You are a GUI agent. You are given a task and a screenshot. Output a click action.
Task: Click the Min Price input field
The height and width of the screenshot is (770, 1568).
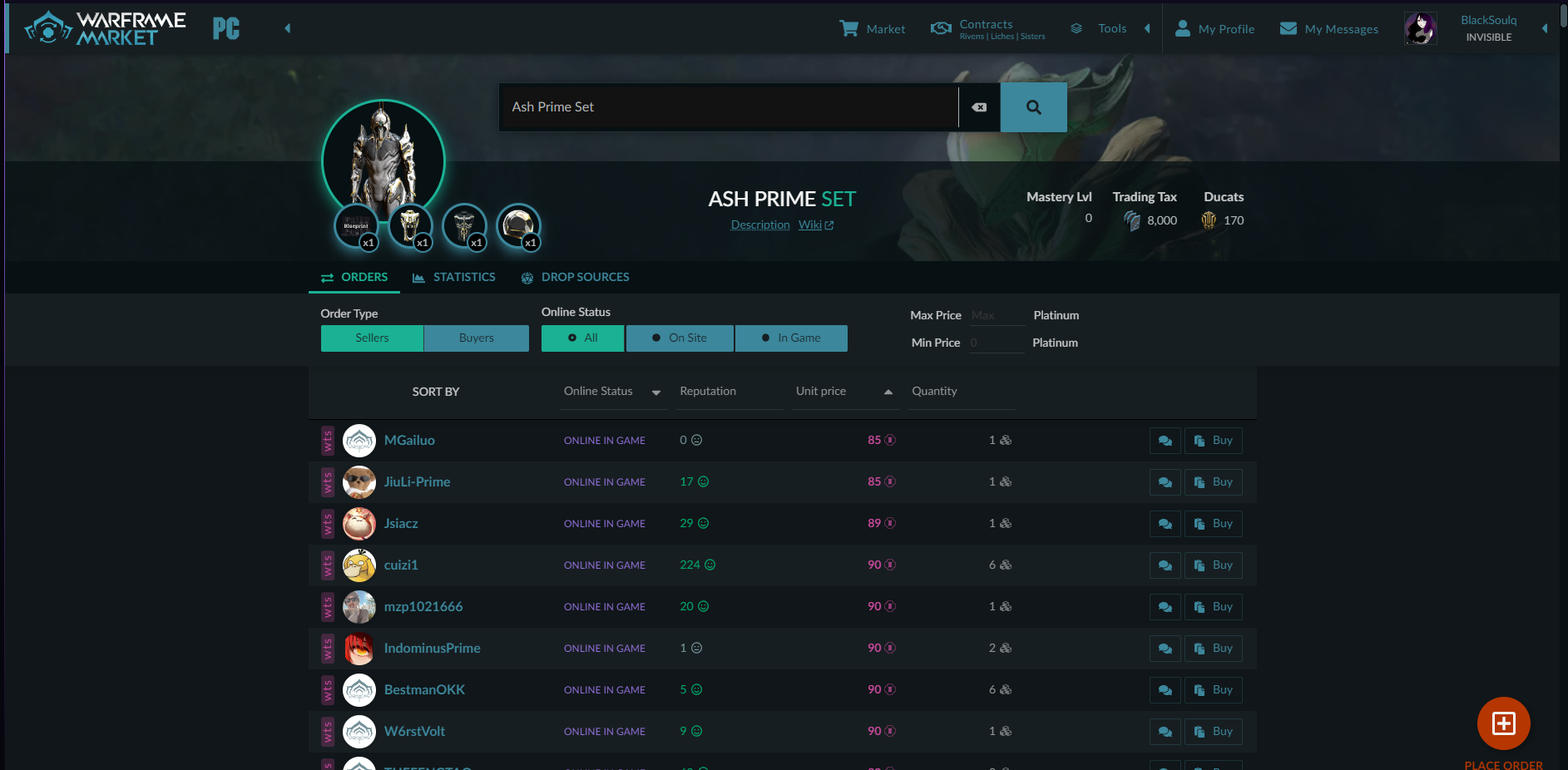coord(996,343)
